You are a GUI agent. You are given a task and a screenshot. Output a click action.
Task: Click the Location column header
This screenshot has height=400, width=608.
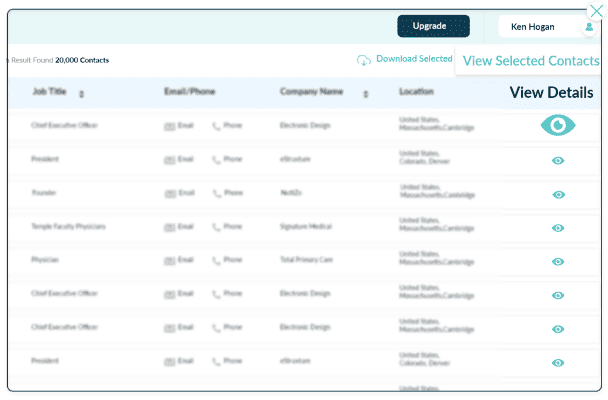pyautogui.click(x=416, y=91)
